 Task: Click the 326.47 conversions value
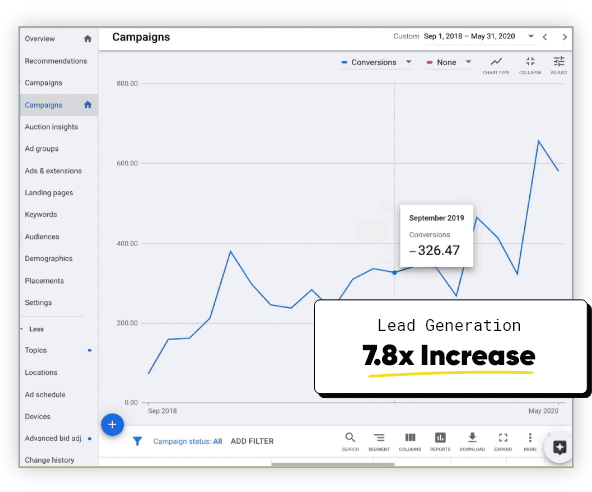(x=439, y=250)
